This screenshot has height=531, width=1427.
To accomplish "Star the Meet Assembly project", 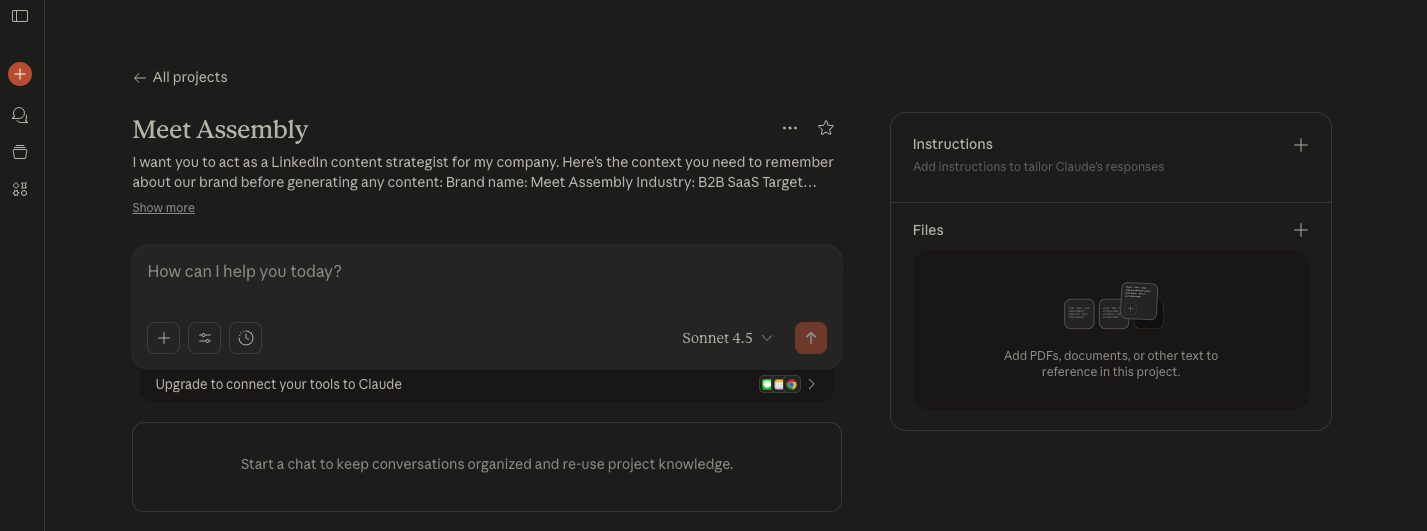I will coord(826,128).
